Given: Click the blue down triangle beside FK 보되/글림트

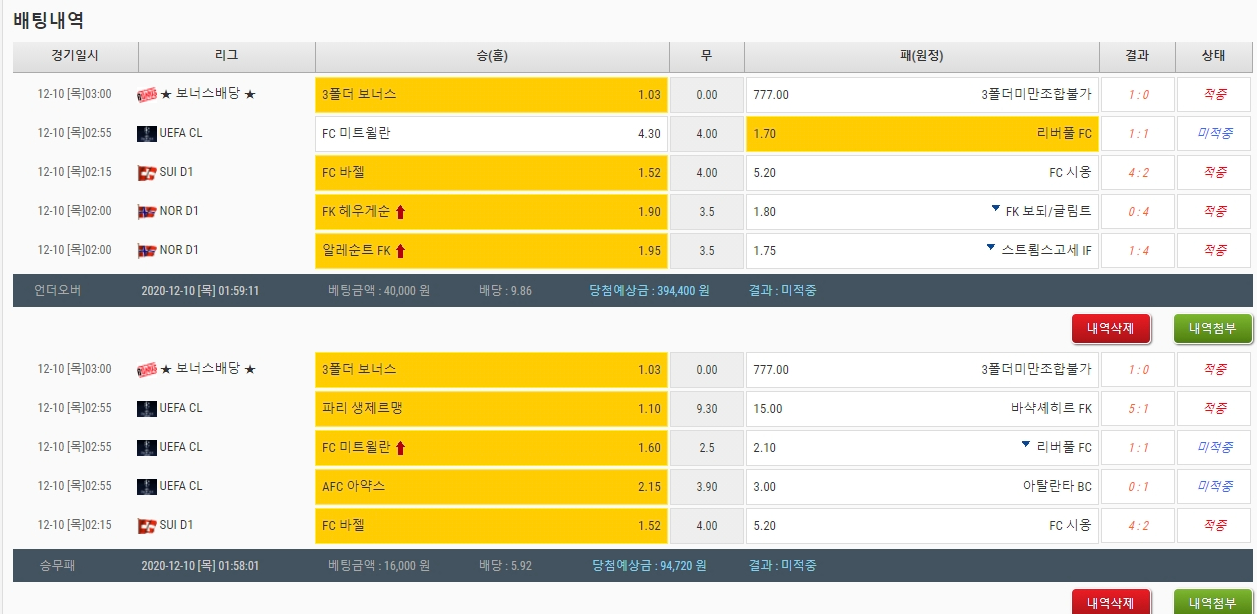Looking at the screenshot, I should coord(995,209).
